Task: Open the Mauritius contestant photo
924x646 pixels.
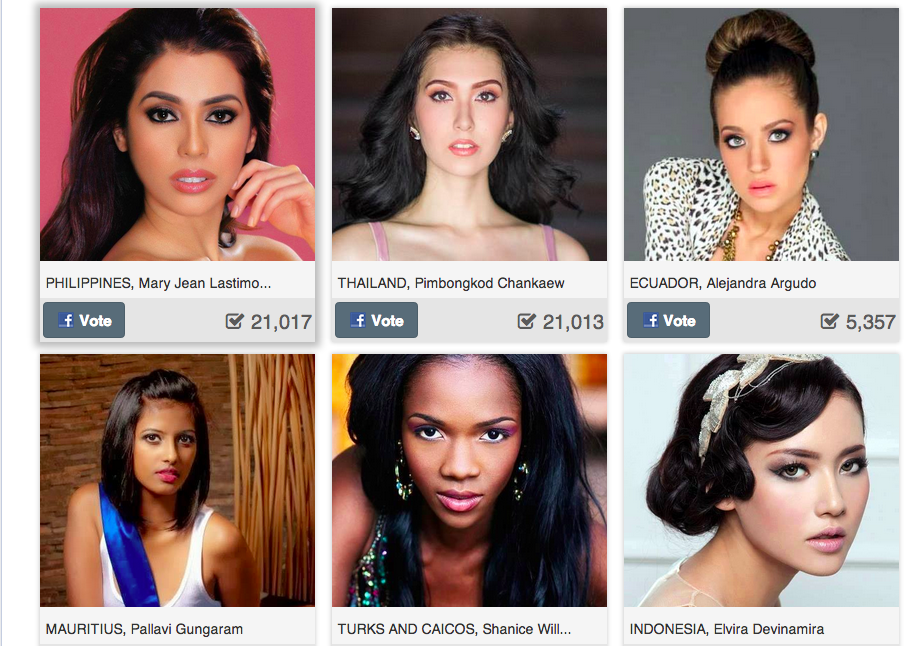Action: pos(177,480)
